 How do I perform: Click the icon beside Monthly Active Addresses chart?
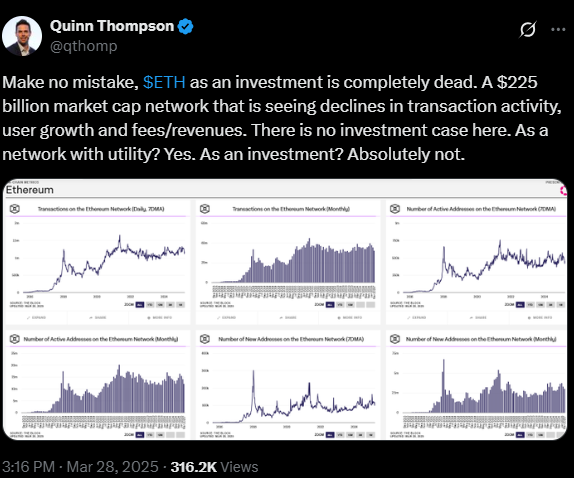tap(15, 339)
